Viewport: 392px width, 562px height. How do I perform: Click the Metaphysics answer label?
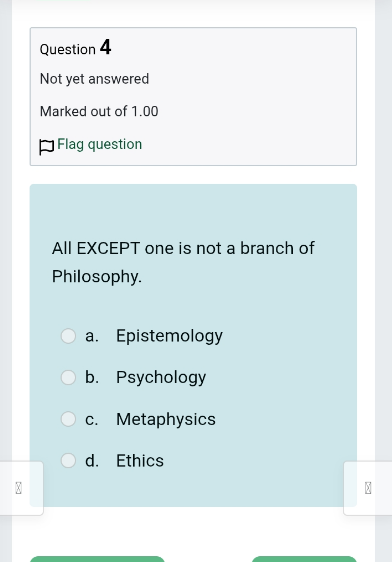[x=166, y=419]
